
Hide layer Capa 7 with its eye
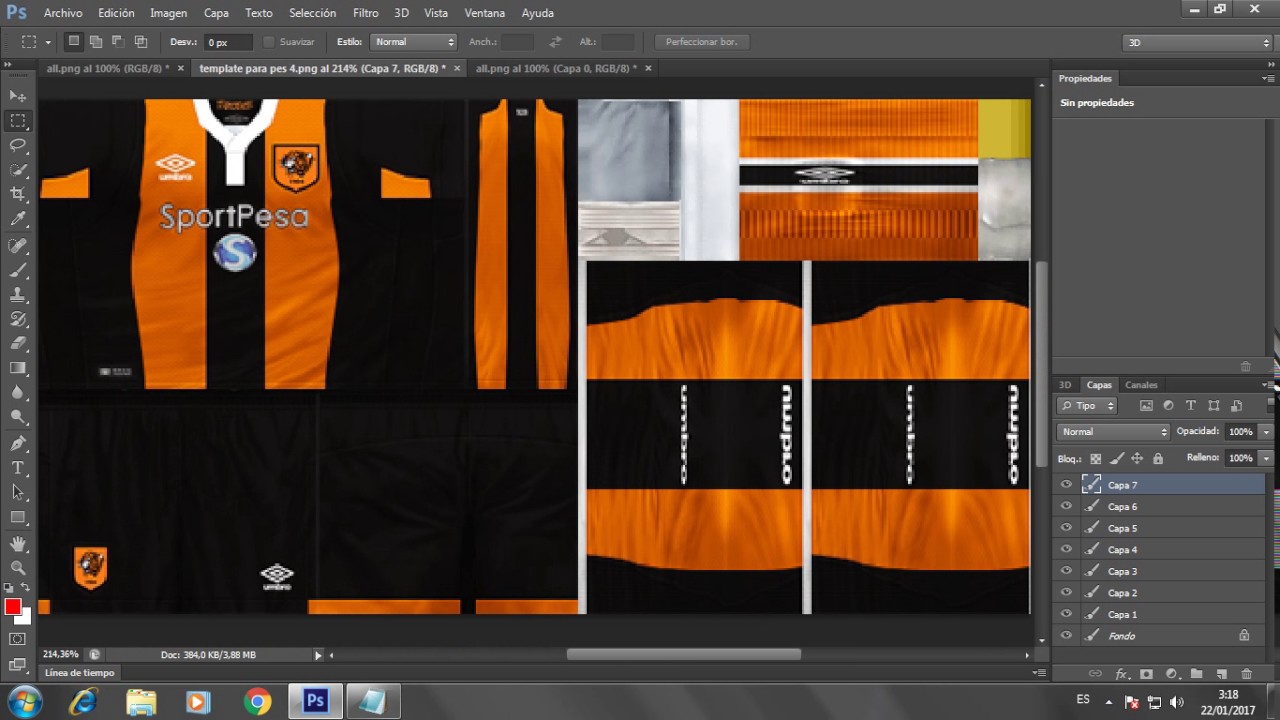pyautogui.click(x=1066, y=485)
